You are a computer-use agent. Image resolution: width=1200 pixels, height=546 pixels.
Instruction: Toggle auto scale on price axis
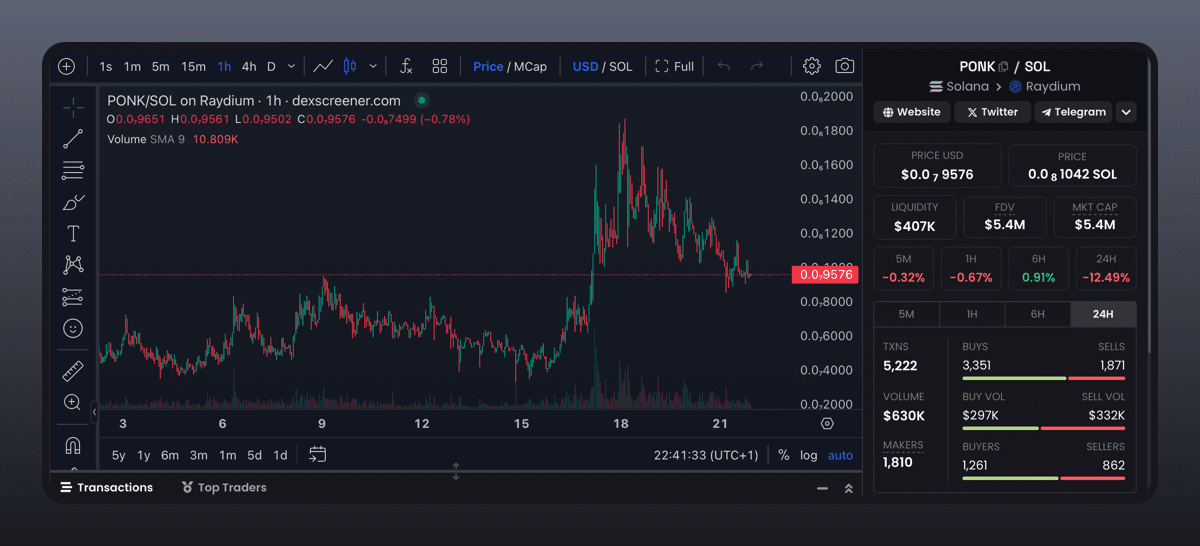[x=840, y=455]
